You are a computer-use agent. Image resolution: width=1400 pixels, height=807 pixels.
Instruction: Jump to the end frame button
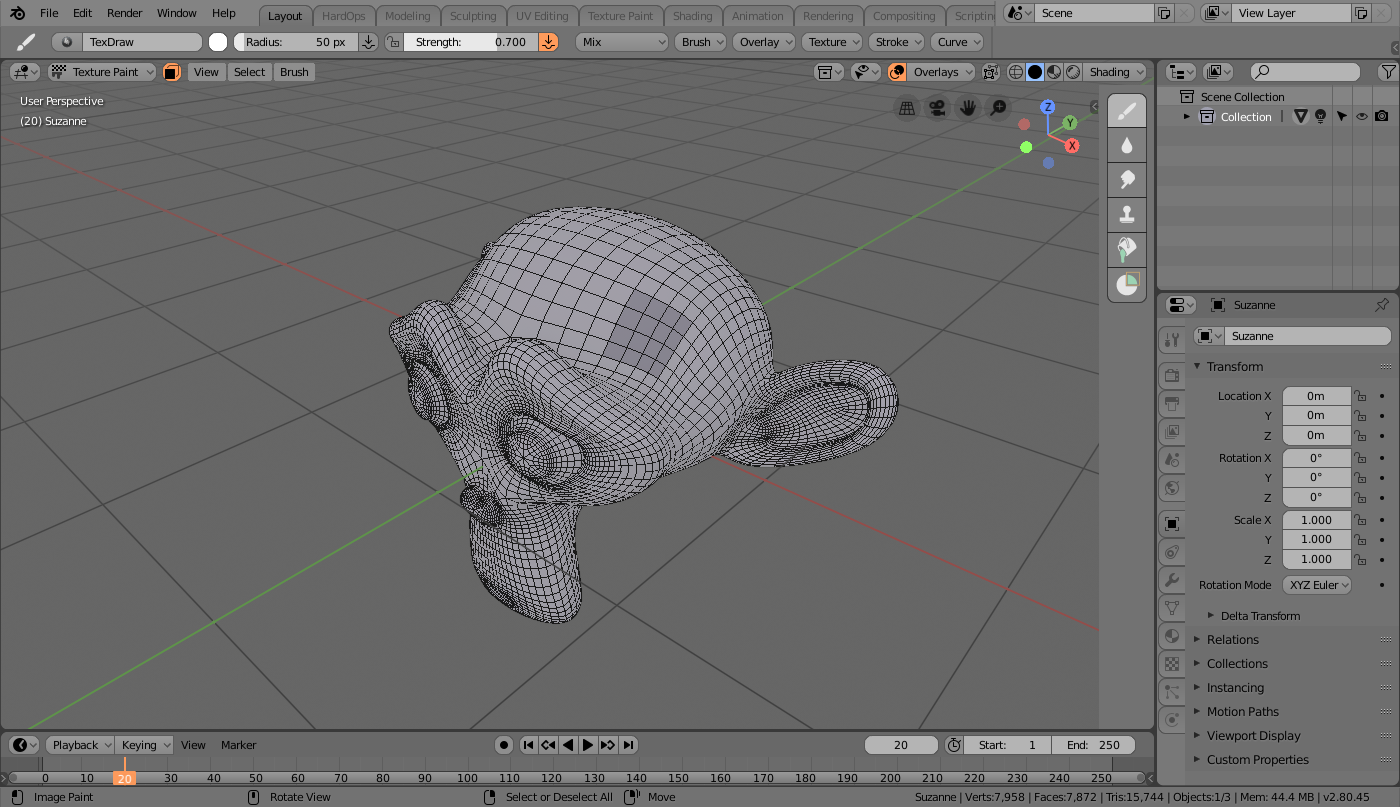[x=628, y=745]
